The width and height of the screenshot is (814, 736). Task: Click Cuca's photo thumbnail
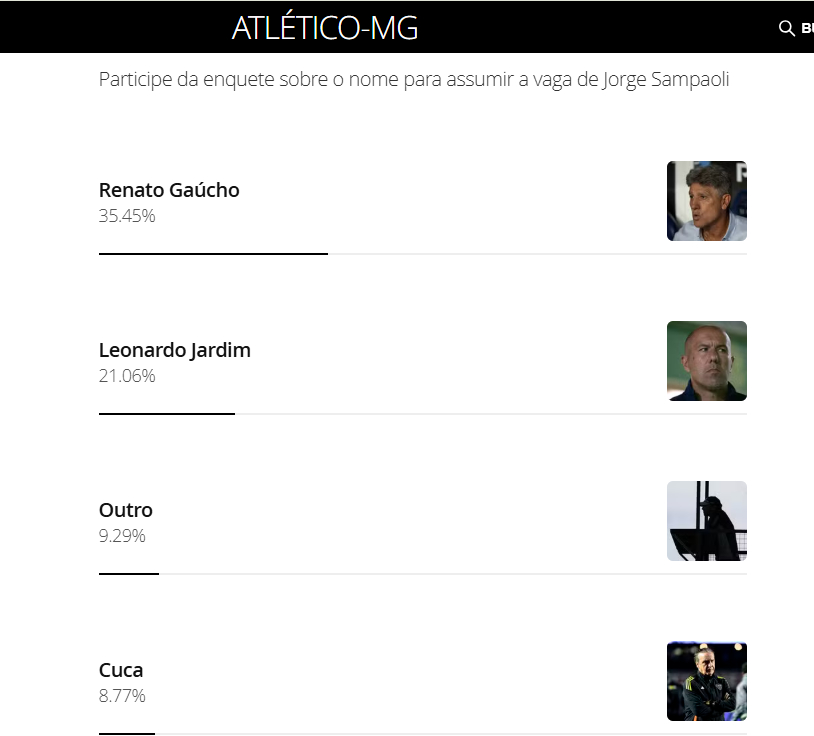(706, 681)
